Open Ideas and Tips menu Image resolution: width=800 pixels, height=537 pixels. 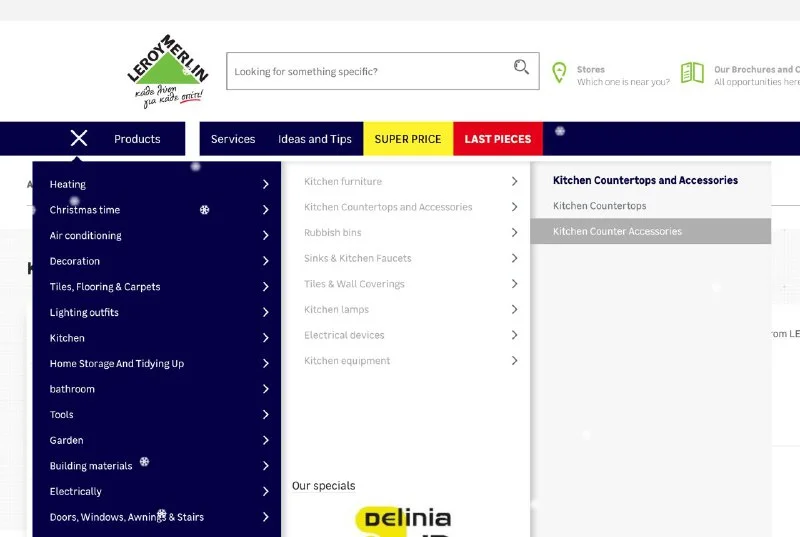[x=315, y=139]
